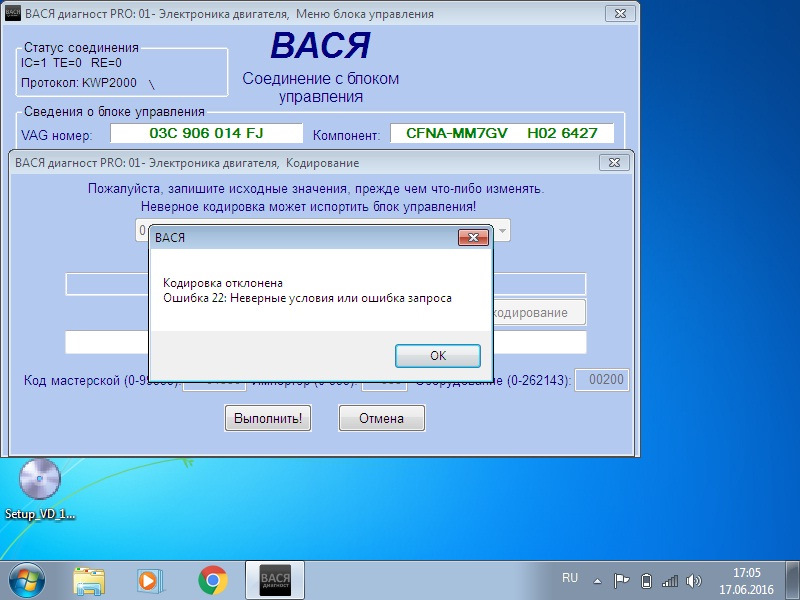This screenshot has height=600, width=800.
Task: Launch Windows Media Player from the taskbar
Action: [x=150, y=581]
